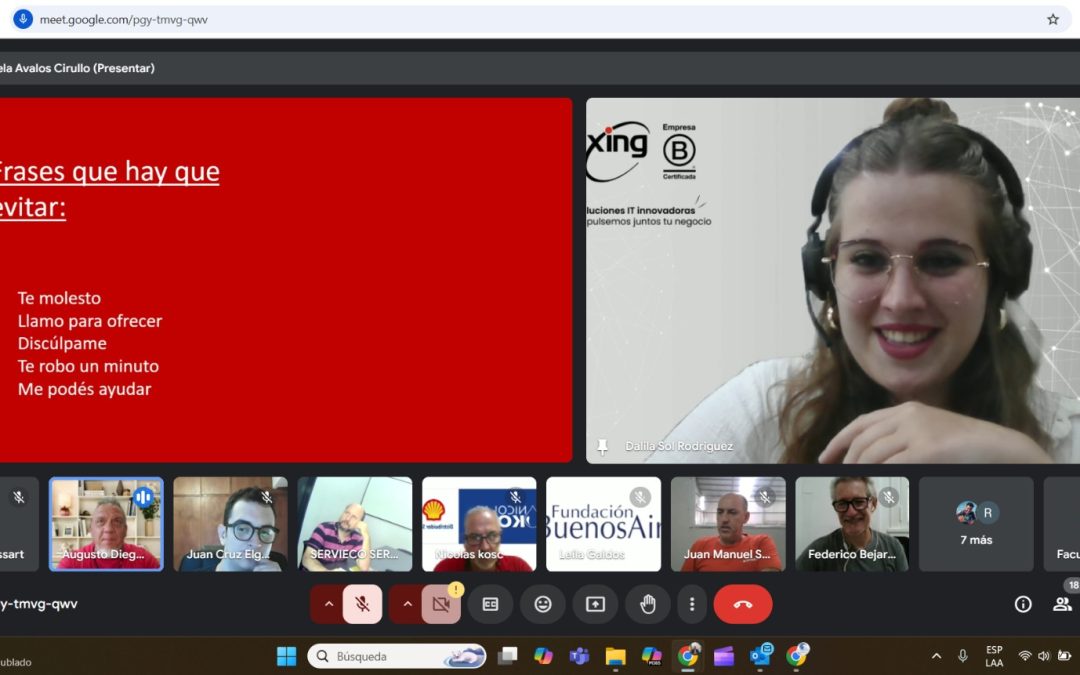Click the Windows taskbar Búsqueda search box

tap(396, 656)
